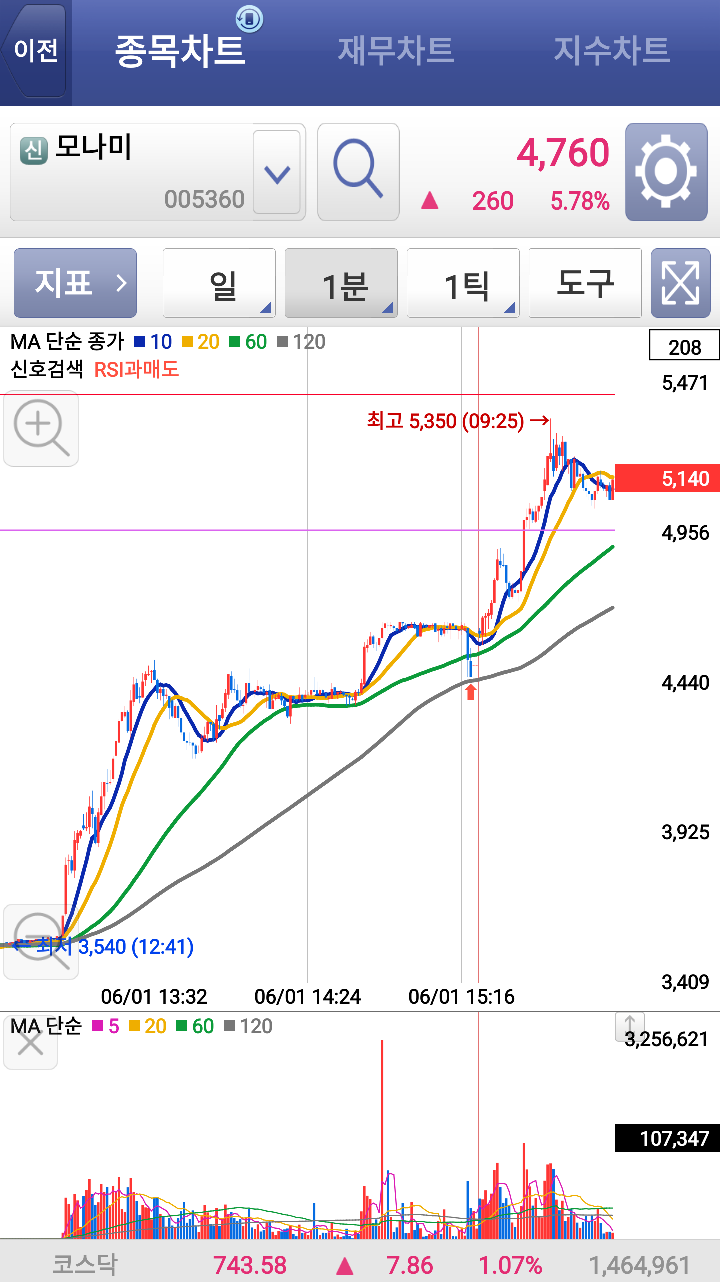Open the 지수차트 tab

click(612, 50)
